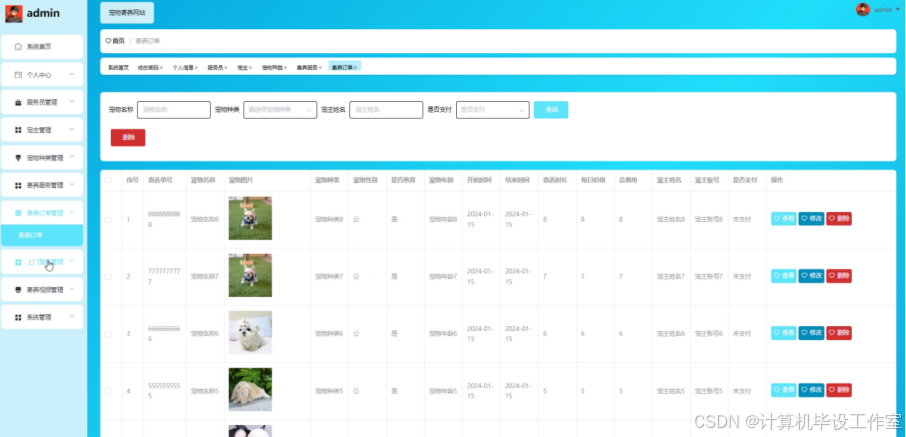Collapse 寄养订单管理 using its chevron
The height and width of the screenshot is (437, 906).
[72, 213]
